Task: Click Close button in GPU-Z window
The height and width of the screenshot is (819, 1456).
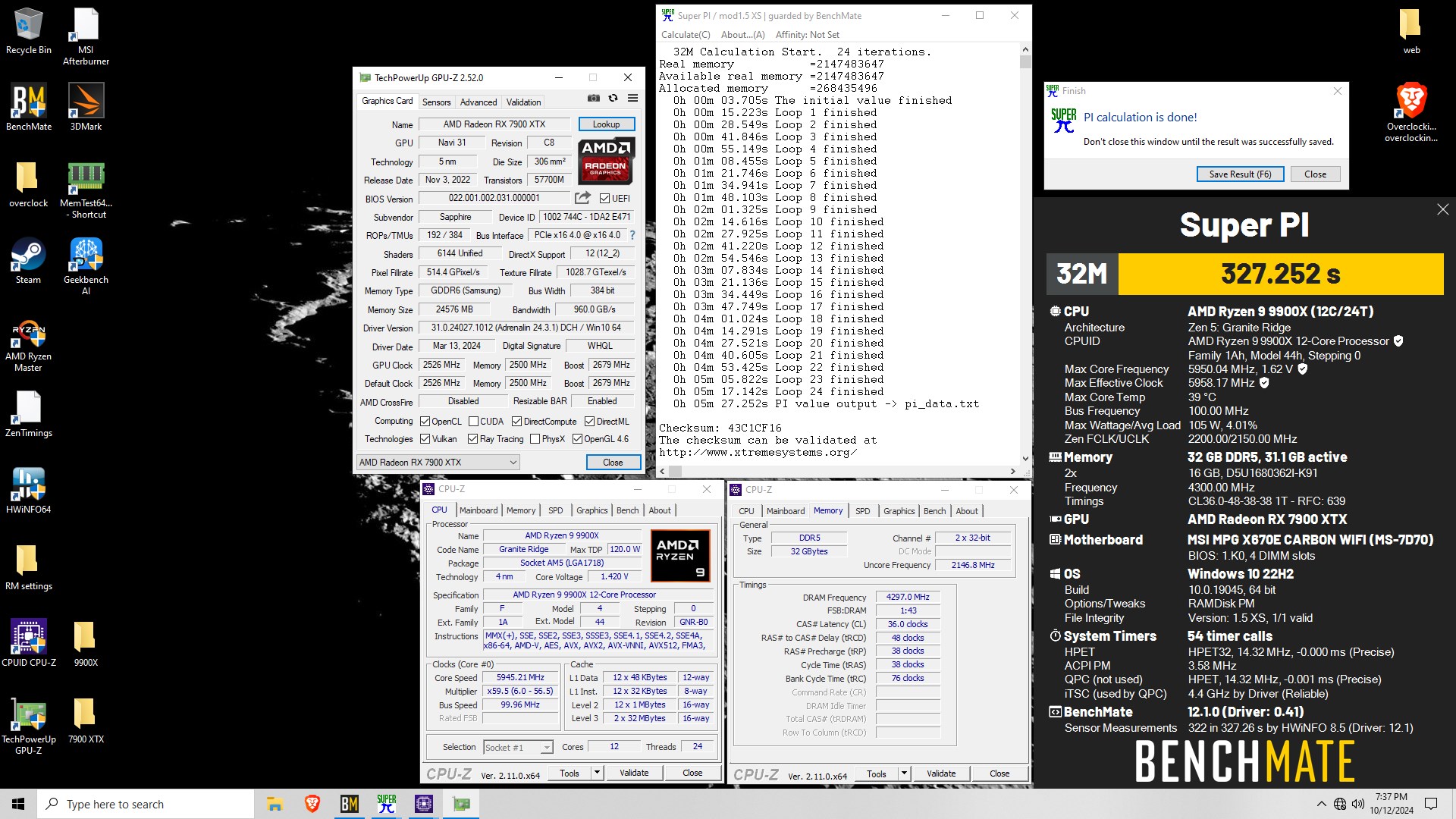Action: pyautogui.click(x=613, y=463)
